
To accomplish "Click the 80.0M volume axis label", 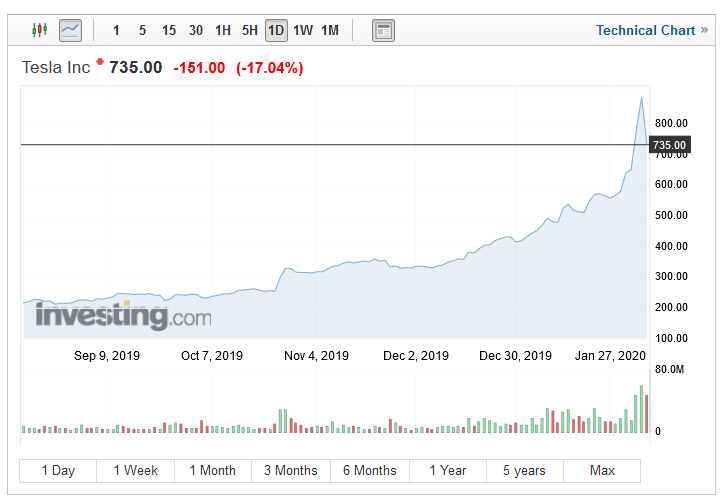I will [x=669, y=370].
